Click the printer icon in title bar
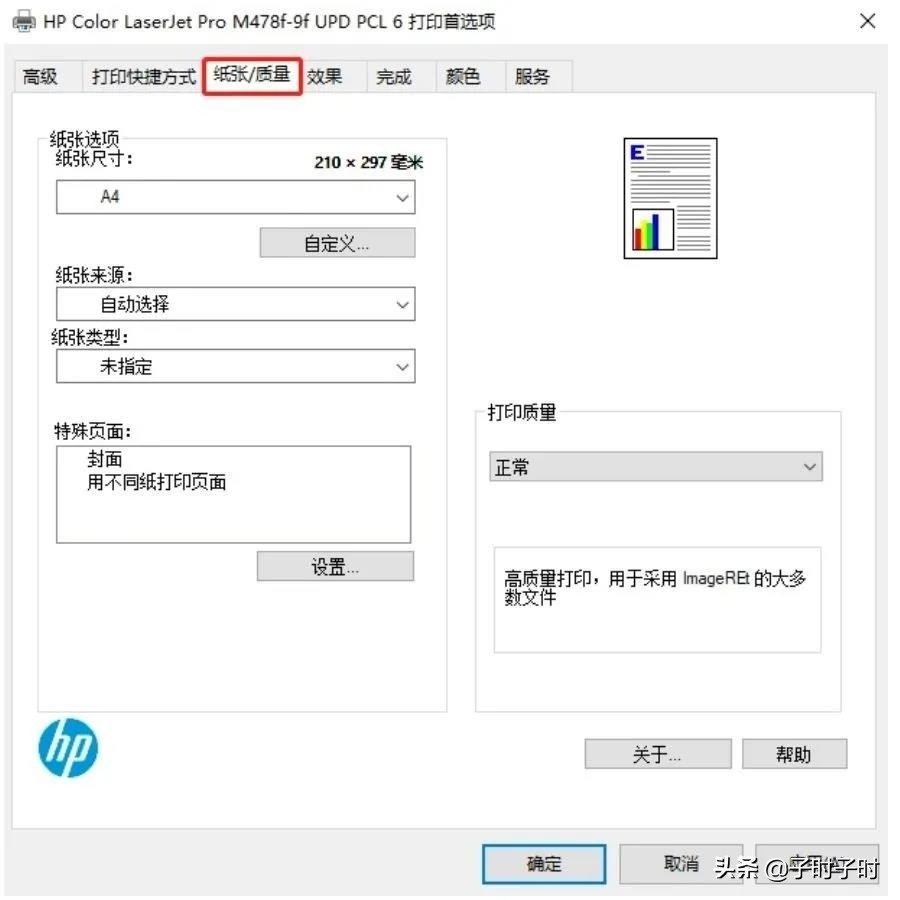Viewport: 900px width, 900px height. [24, 22]
